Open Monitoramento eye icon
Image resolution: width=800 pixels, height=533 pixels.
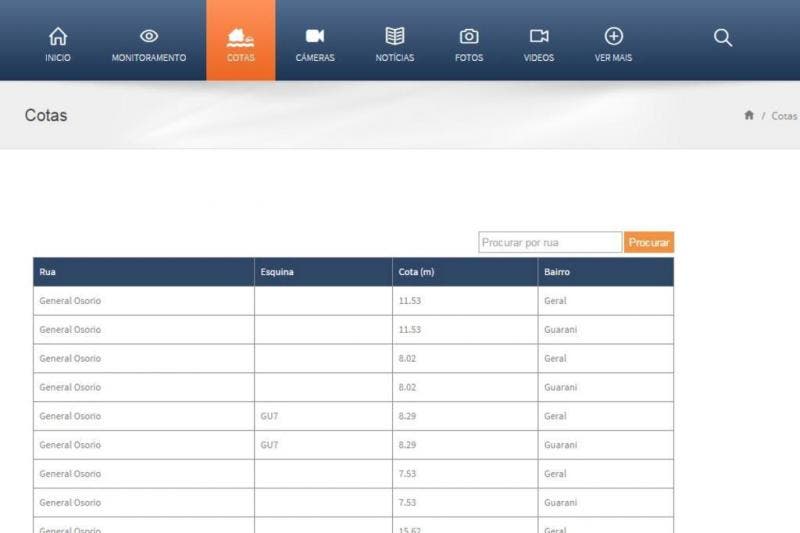coord(149,37)
